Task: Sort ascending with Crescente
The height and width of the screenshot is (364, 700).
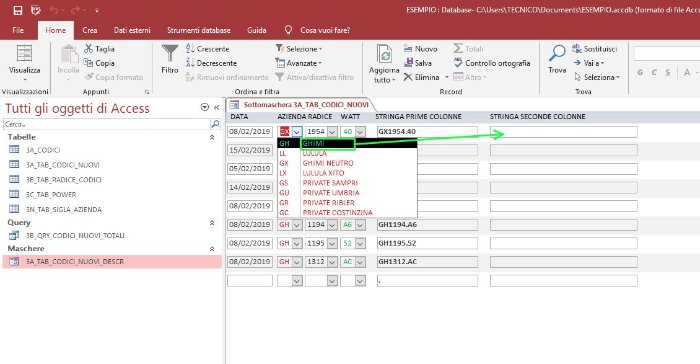Action: tap(208, 49)
